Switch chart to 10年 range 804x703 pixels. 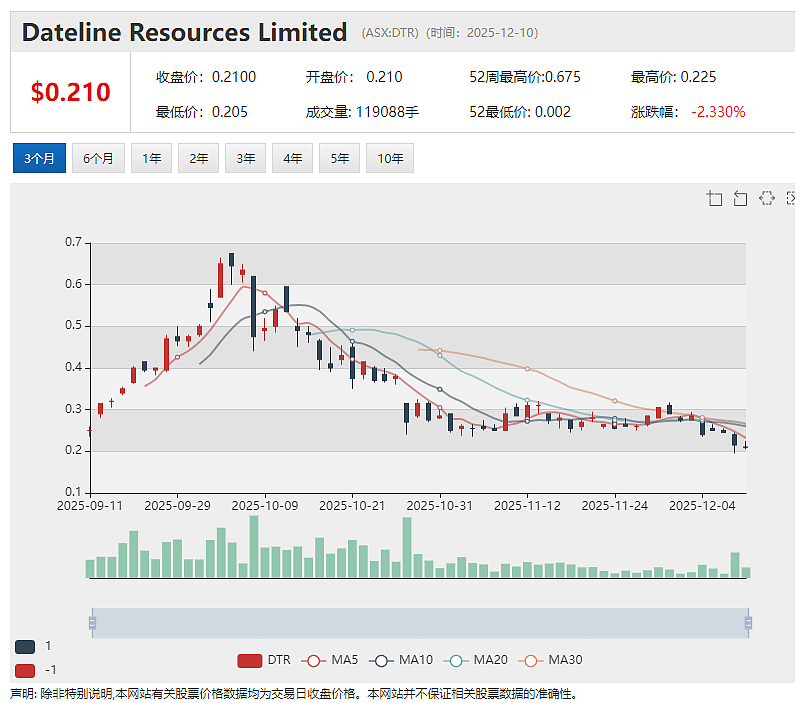390,158
